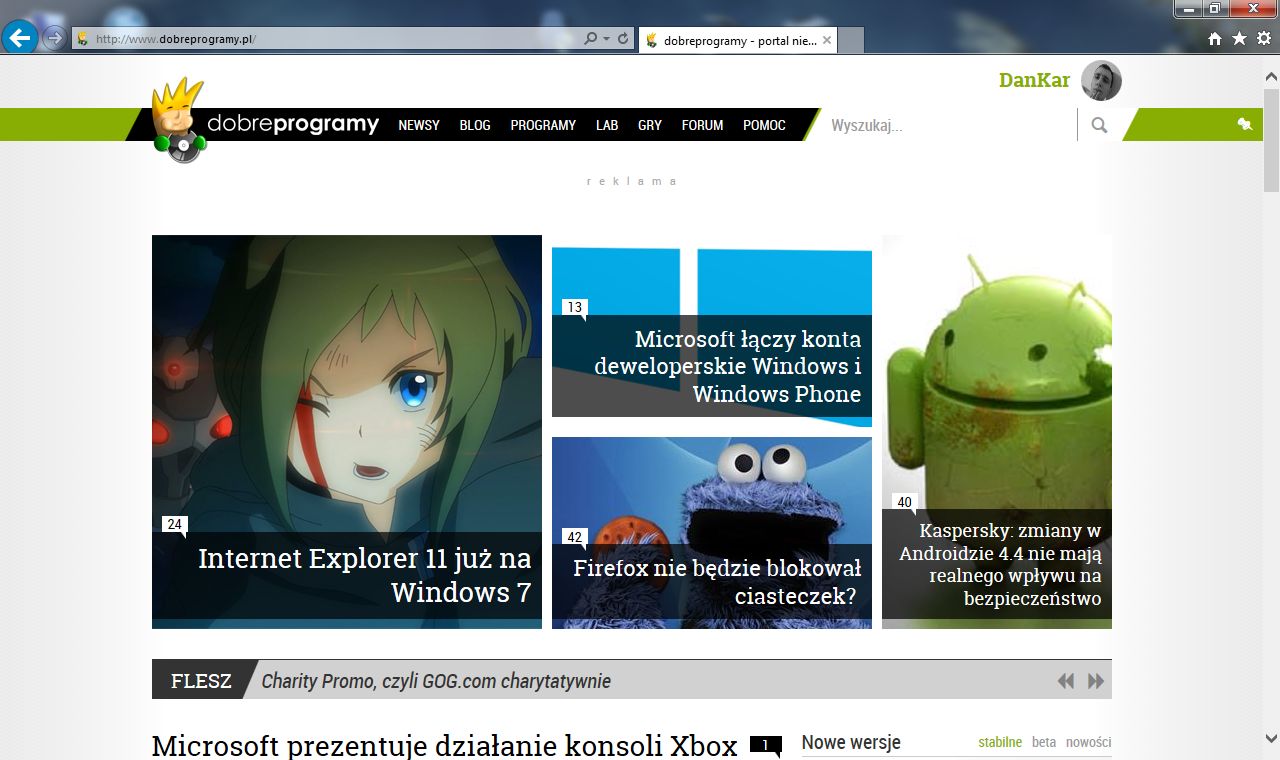
Task: Open the 40 comments bubble
Action: pos(904,503)
